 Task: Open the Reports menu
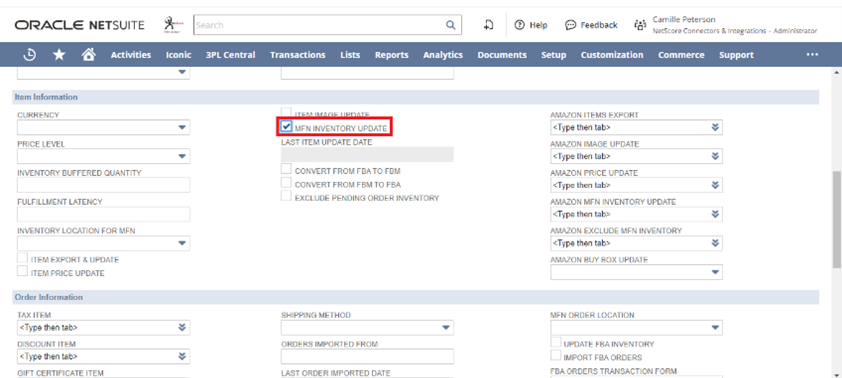point(391,55)
